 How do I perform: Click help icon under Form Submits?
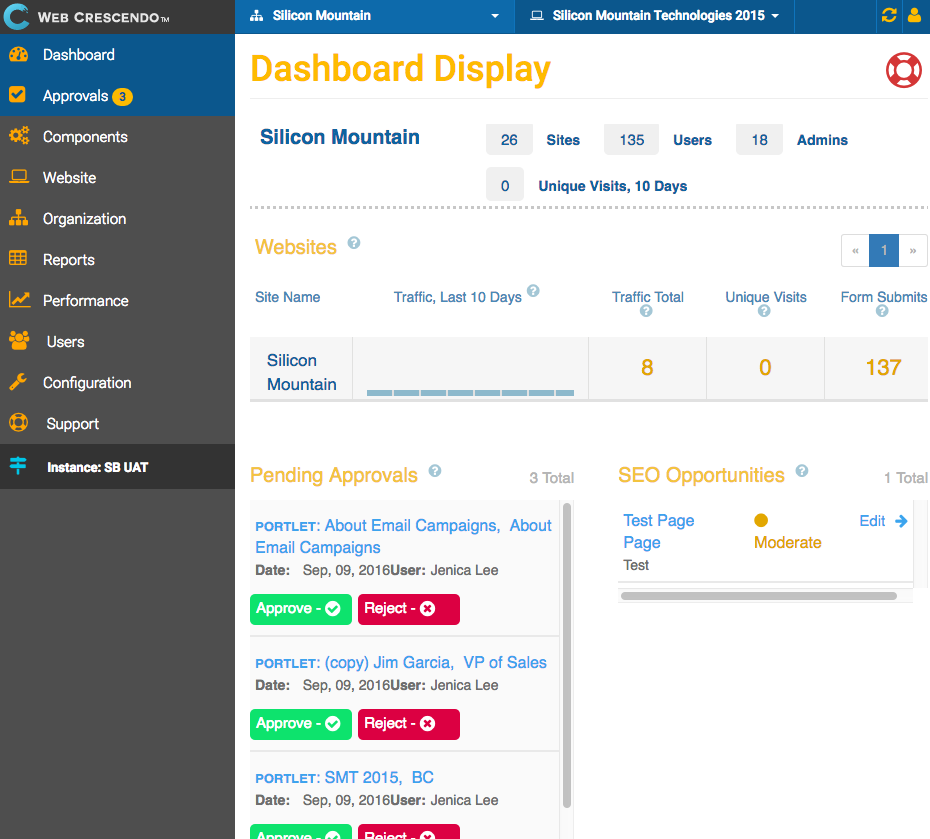[883, 311]
